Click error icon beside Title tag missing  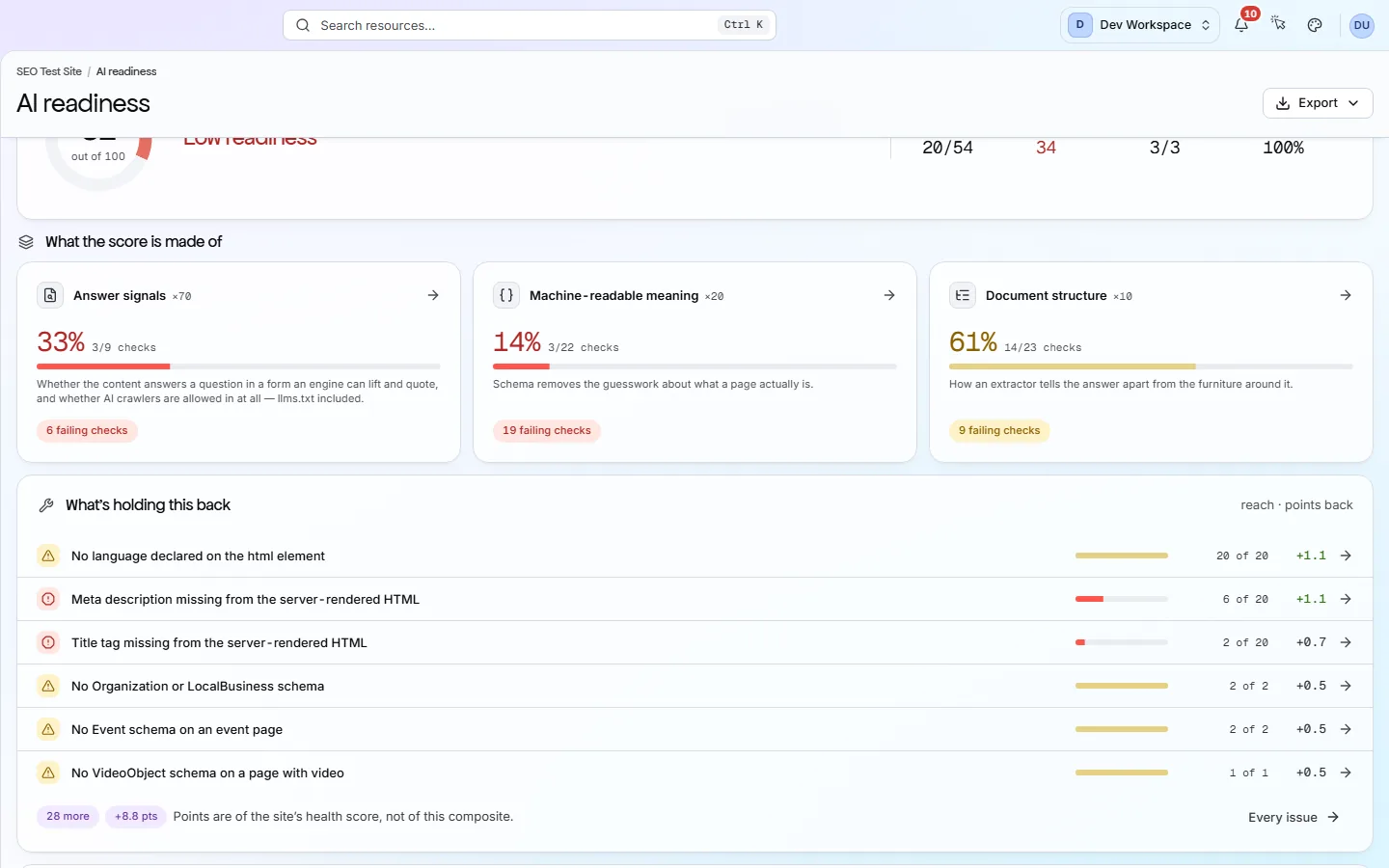[x=48, y=642]
